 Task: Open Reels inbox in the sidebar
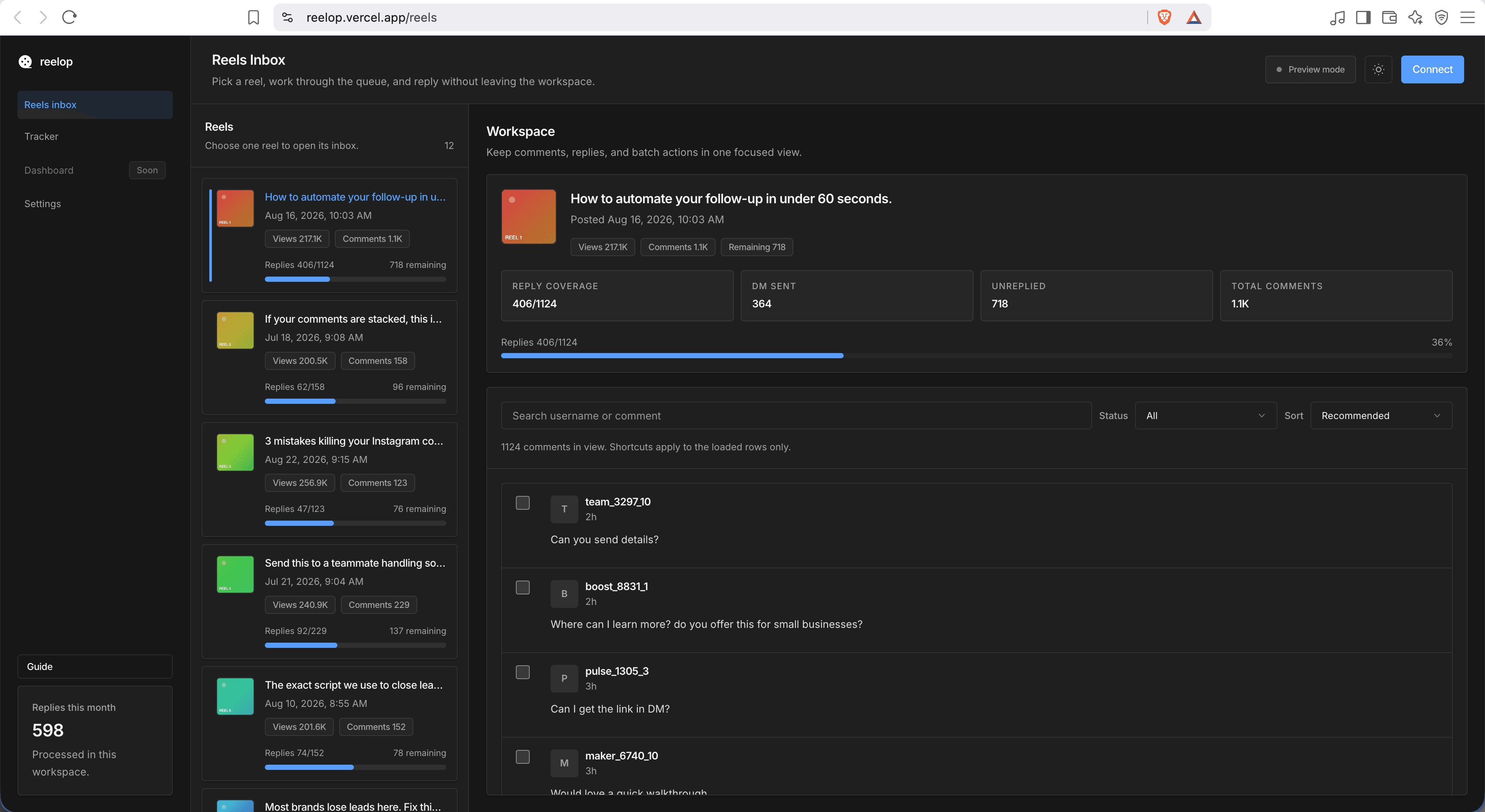95,104
